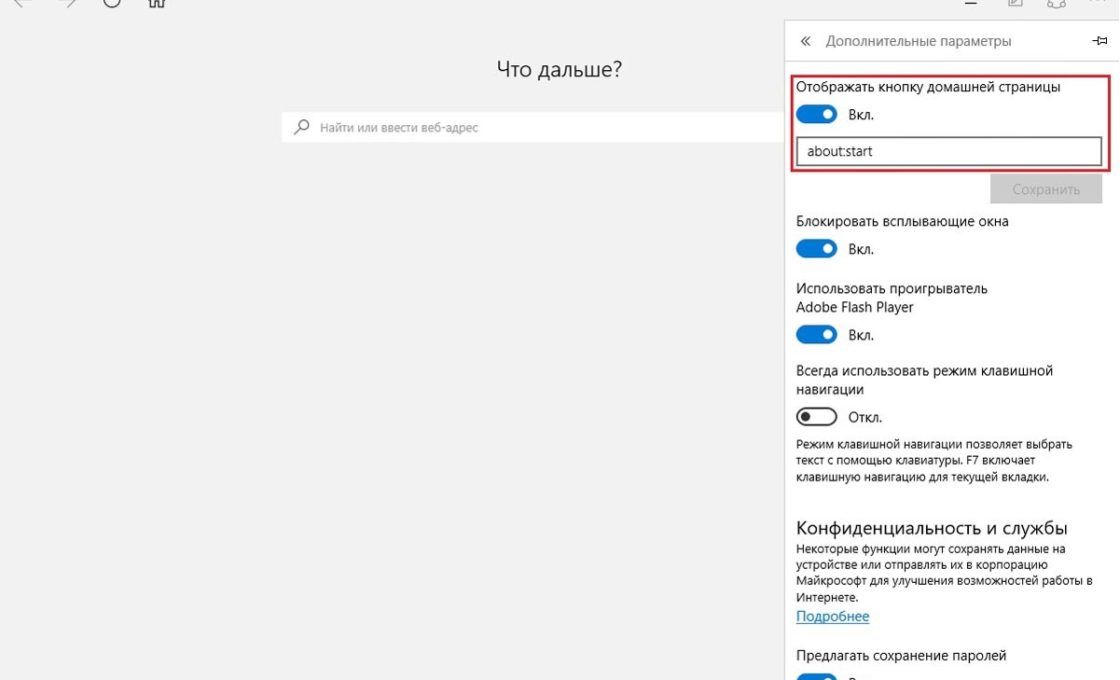Open the web note pen icon in toolbar
The width and height of the screenshot is (1120, 680).
coord(1015,3)
